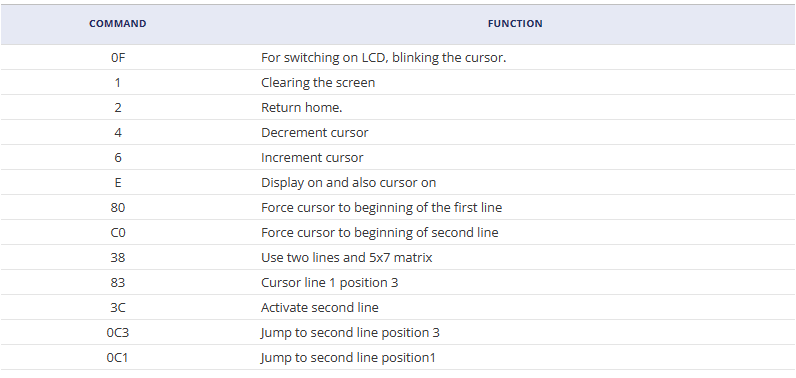This screenshot has height=378, width=796.
Task: Click 'Activate second line' function text
Action: 320,307
